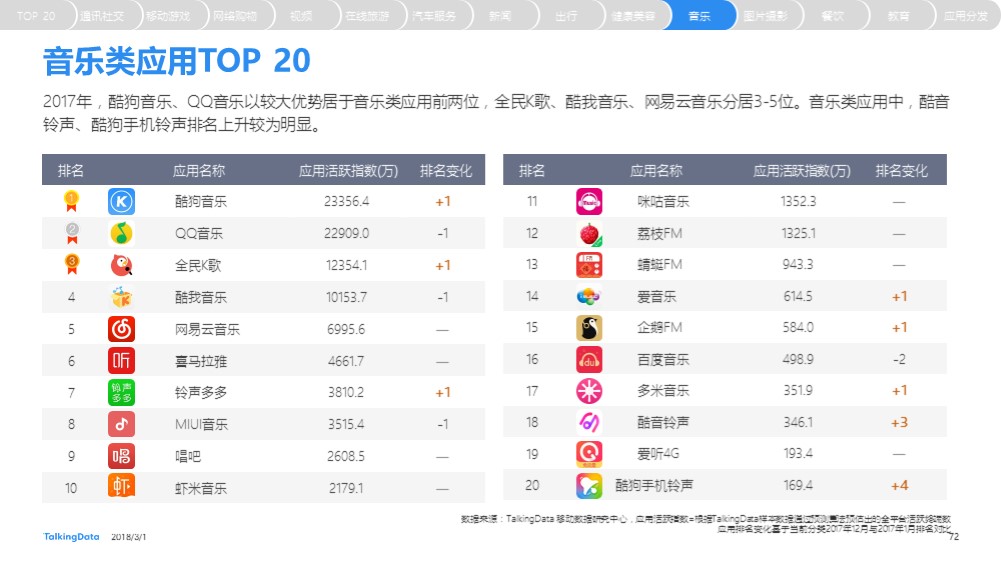The image size is (1001, 563).
Task: Open the 新闻 tab
Action: [x=500, y=15]
